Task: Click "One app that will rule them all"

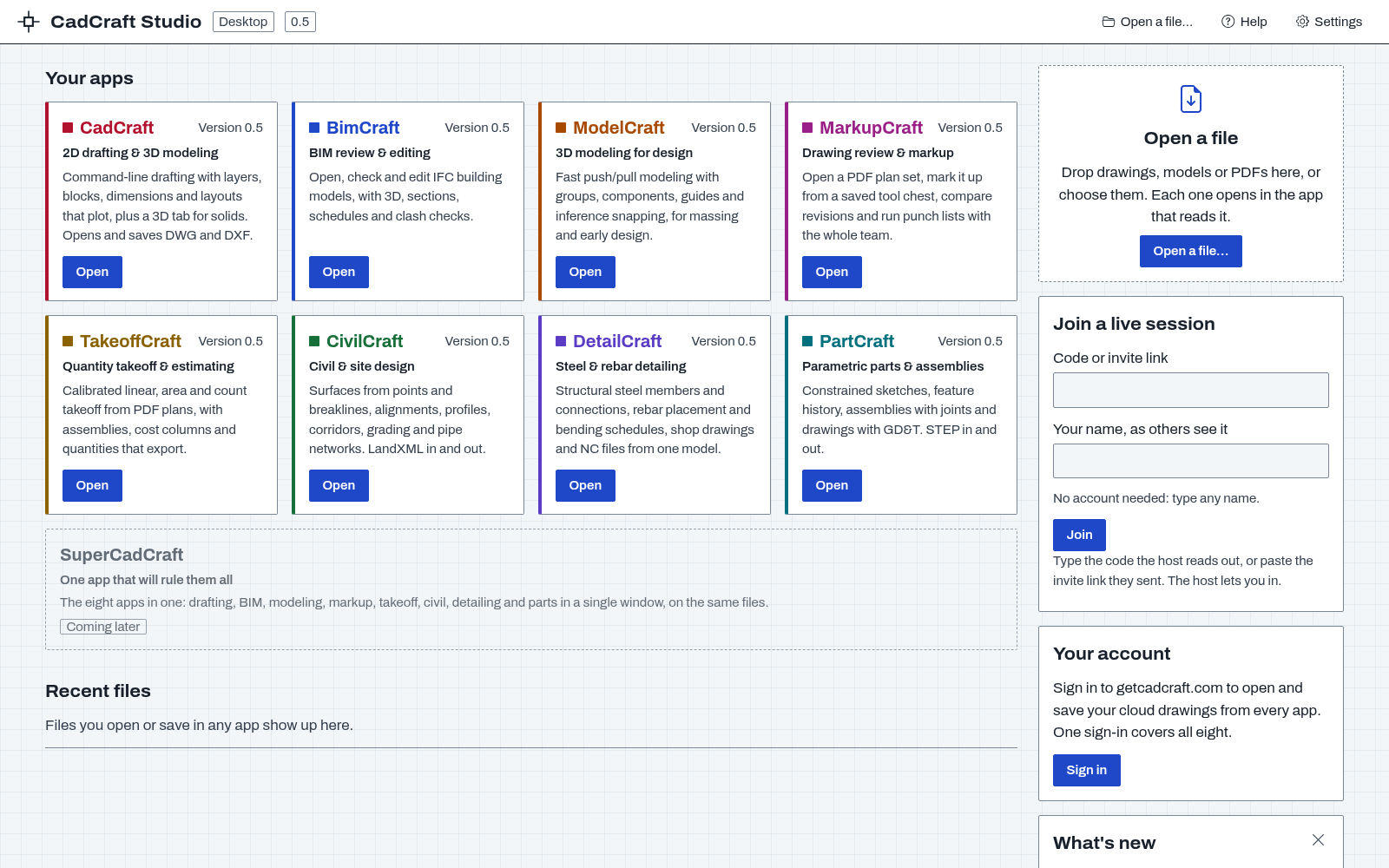Action: click(146, 580)
